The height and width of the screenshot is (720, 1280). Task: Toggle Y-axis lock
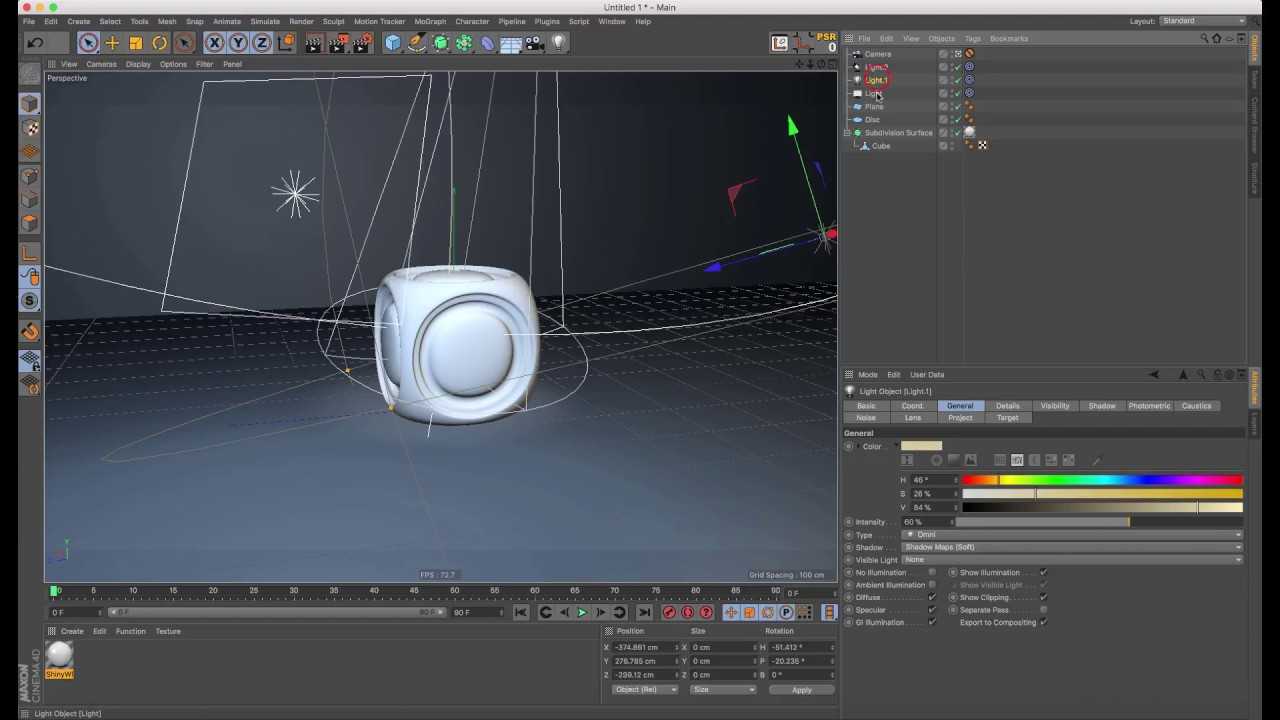238,43
